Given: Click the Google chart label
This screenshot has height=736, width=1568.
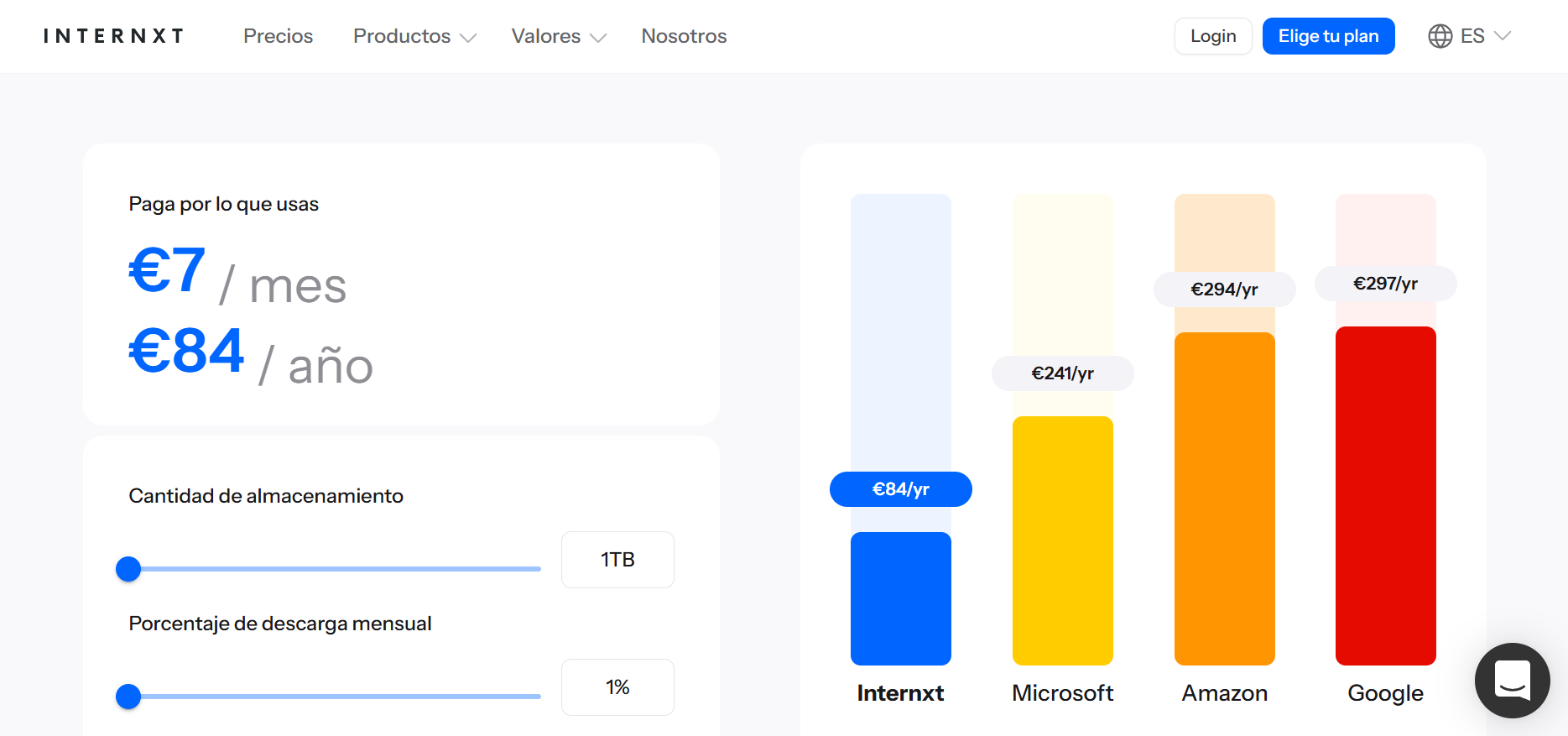Looking at the screenshot, I should coord(1385,694).
